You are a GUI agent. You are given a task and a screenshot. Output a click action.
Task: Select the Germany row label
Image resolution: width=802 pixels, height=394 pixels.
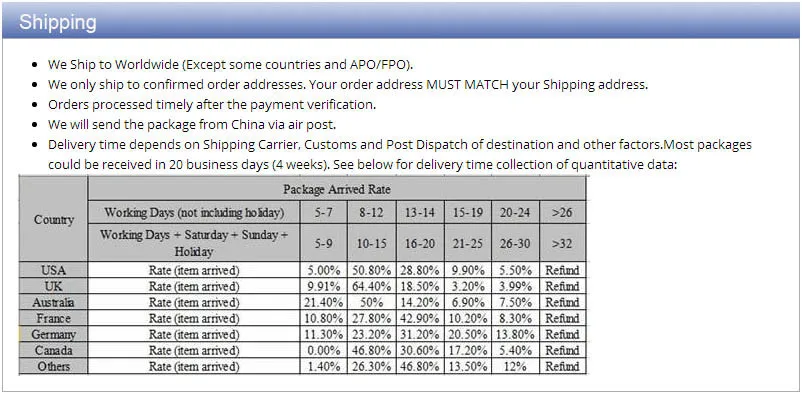[53, 335]
